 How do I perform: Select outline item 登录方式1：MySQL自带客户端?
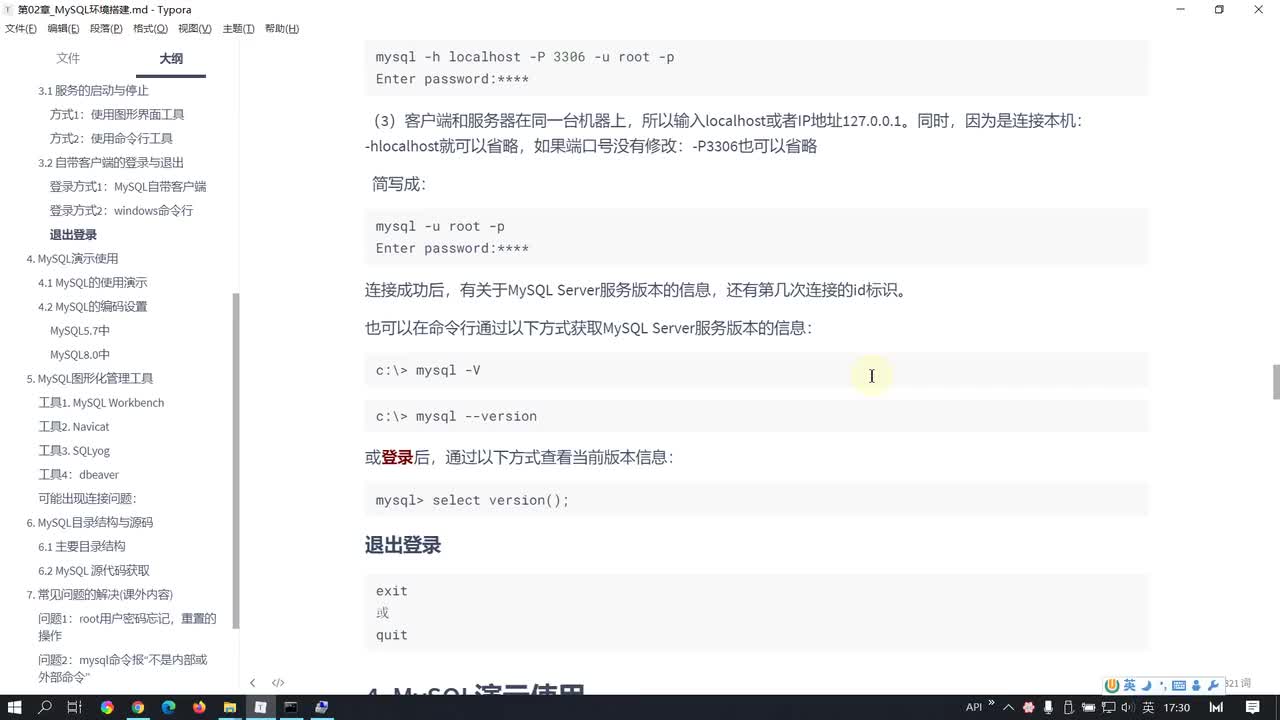pyautogui.click(x=128, y=187)
